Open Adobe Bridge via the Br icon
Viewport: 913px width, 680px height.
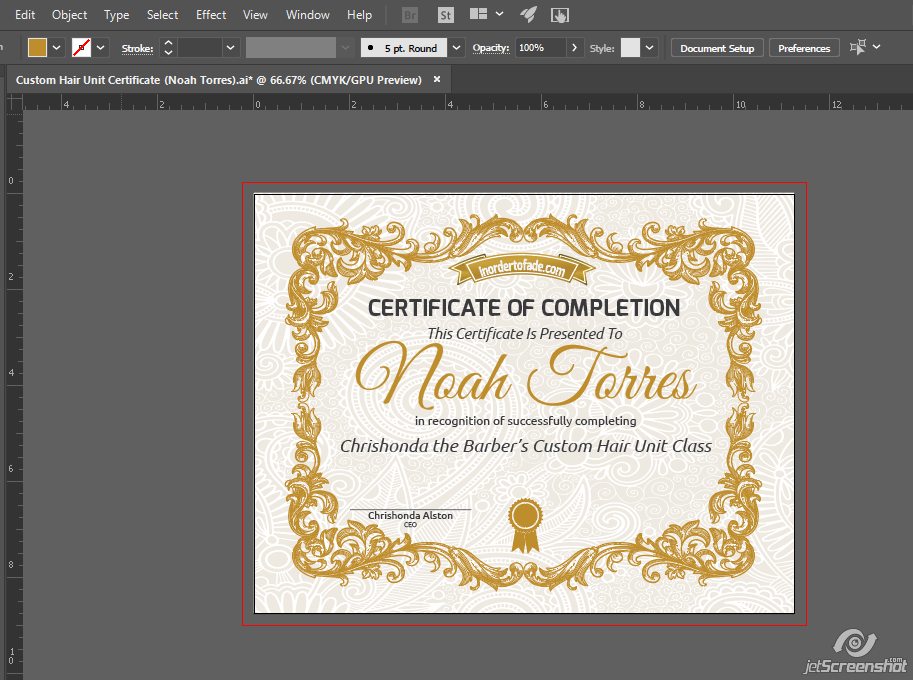coord(409,15)
